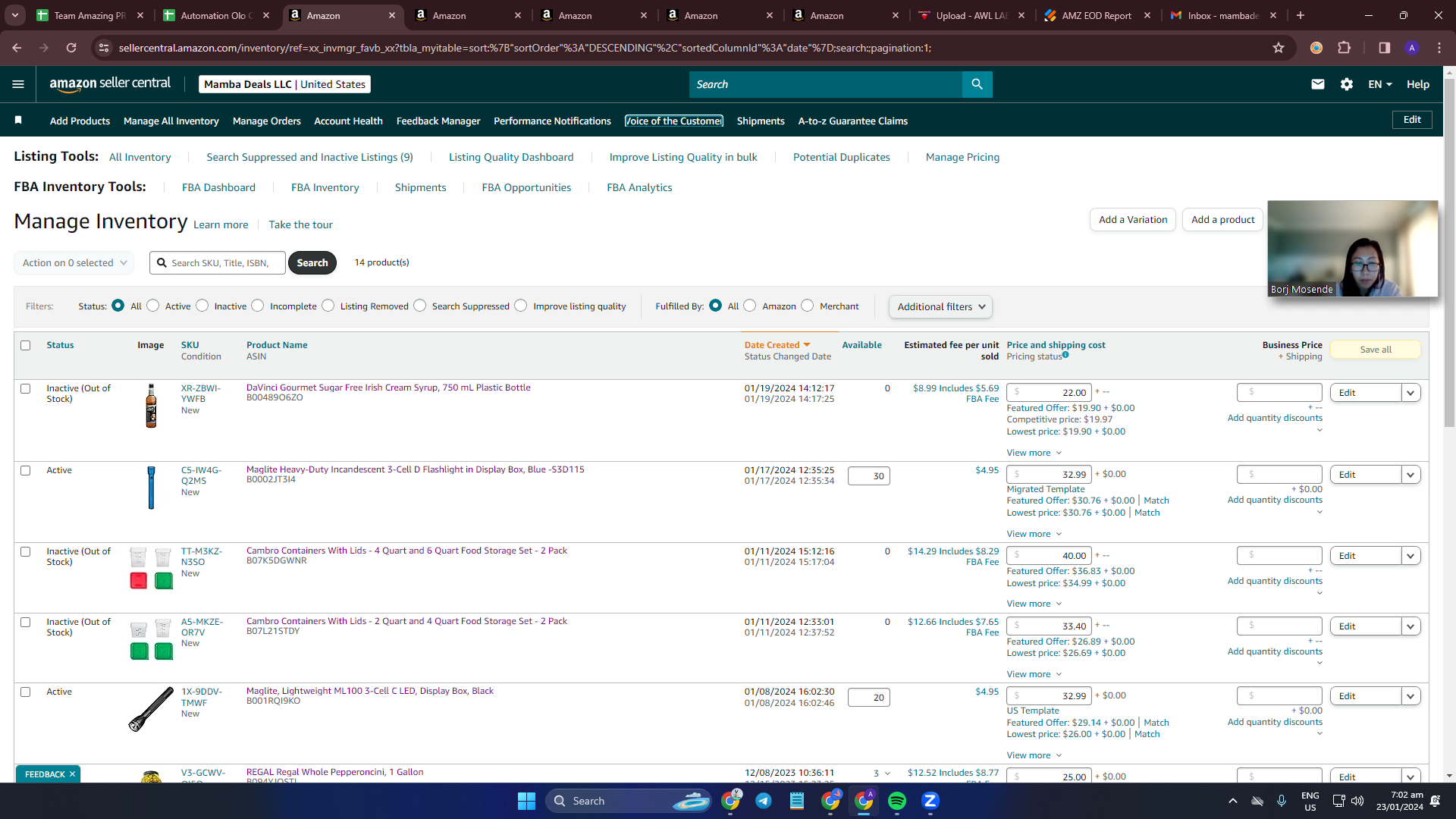Viewport: 1456px width, 819px height.
Task: Close the FEEDBACK tab with X
Action: coord(72,774)
